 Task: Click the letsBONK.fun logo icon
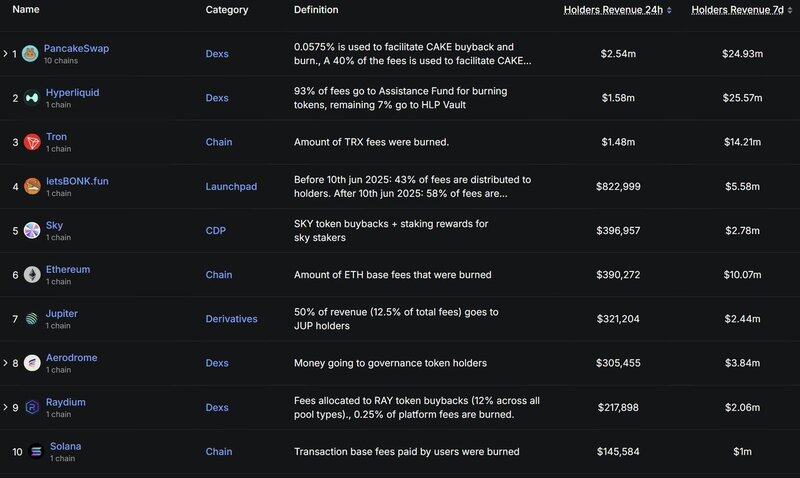[31, 186]
